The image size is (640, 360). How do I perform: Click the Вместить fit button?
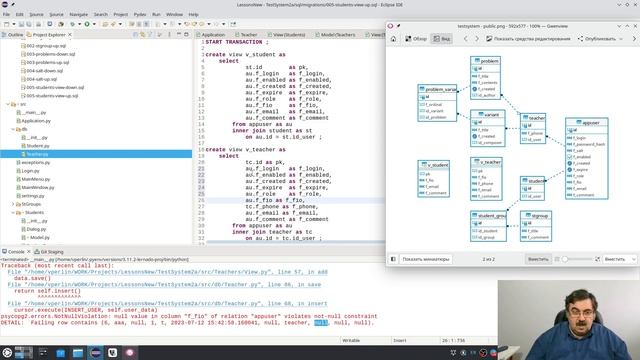[x=538, y=259]
